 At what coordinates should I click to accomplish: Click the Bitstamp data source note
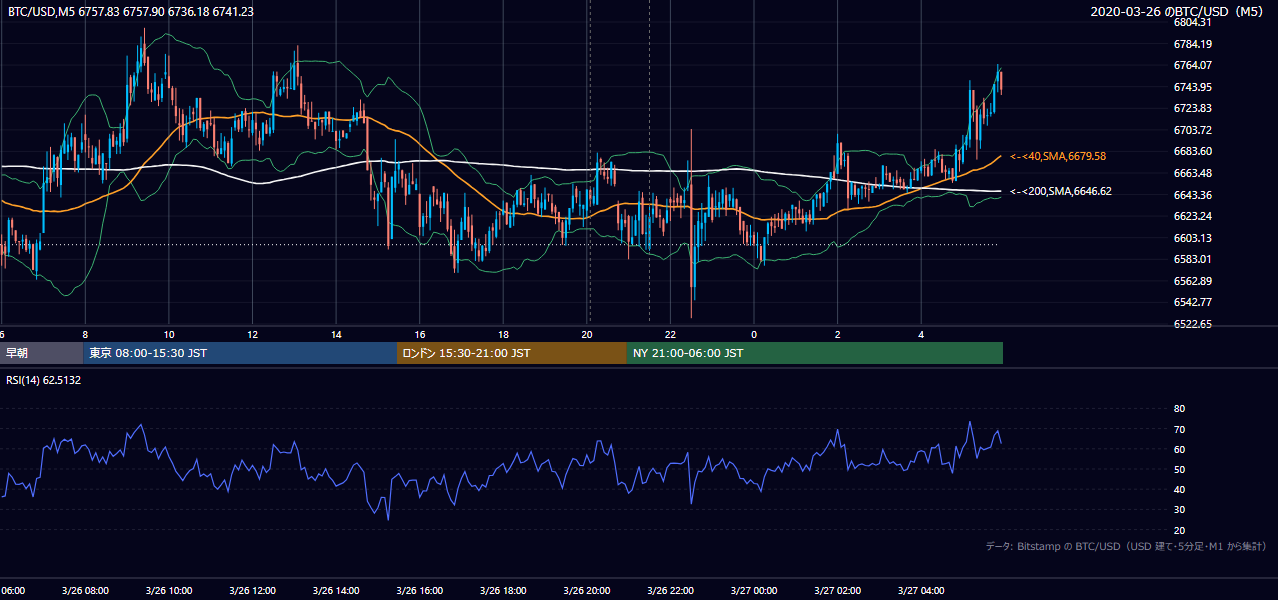click(x=1126, y=546)
